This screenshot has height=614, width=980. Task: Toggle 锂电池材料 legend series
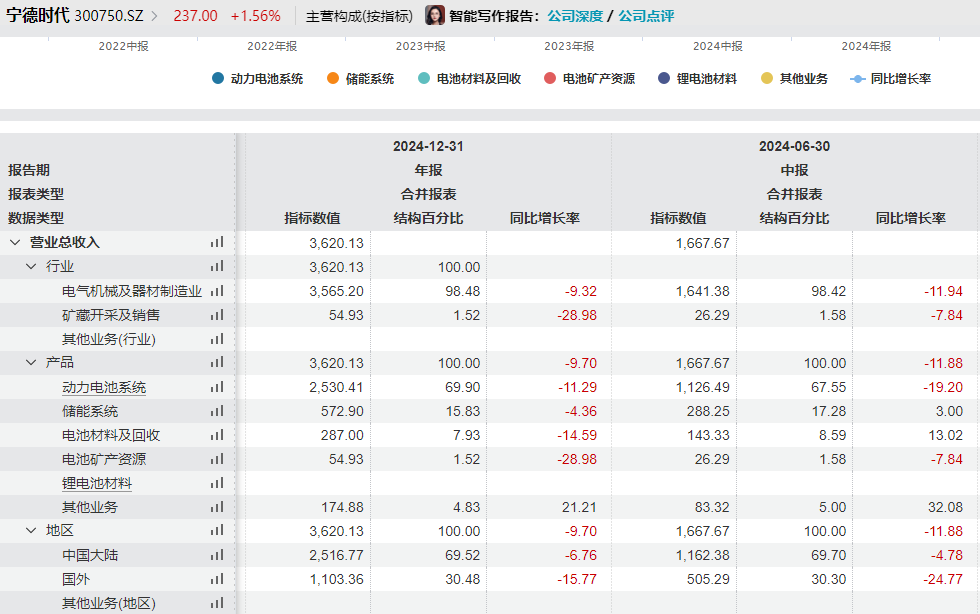click(x=698, y=79)
